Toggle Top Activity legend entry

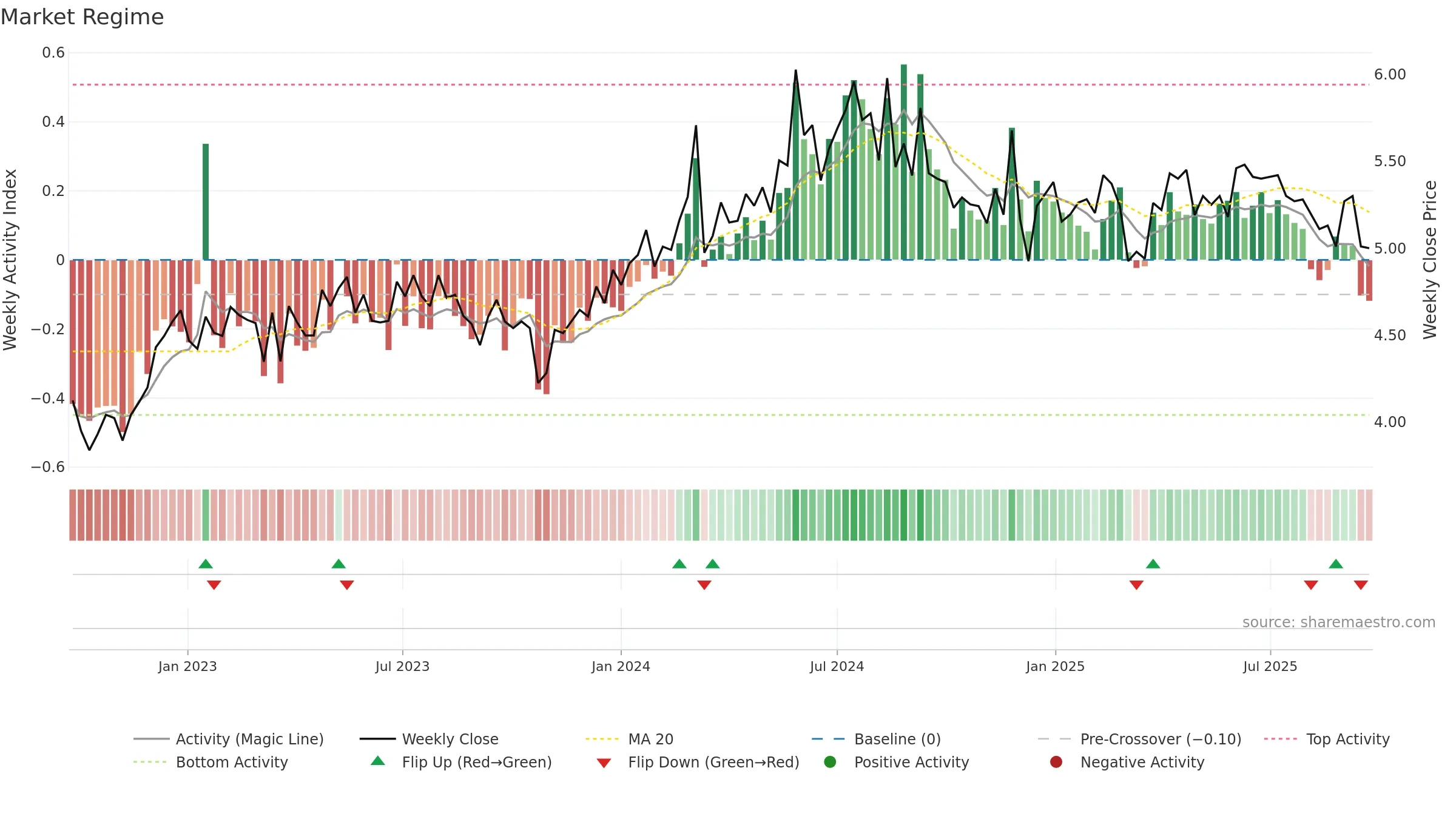coord(1326,739)
